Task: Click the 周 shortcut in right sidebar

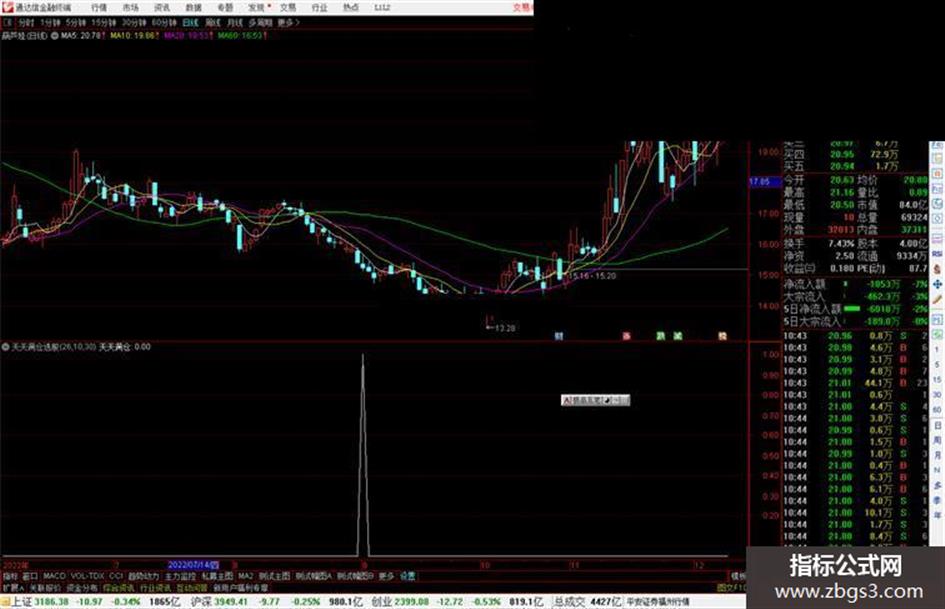Action: pos(937,440)
